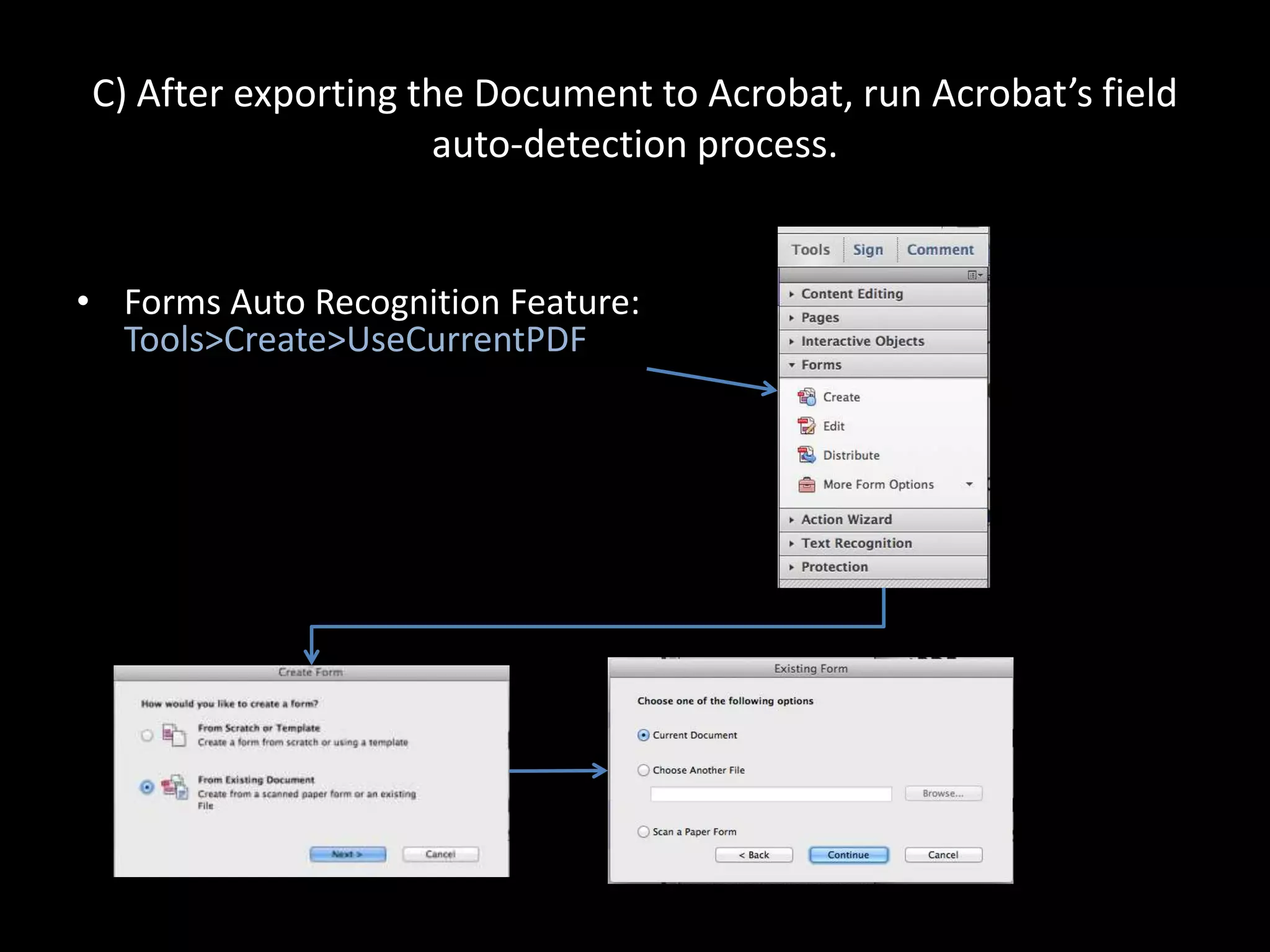
Task: Click Next in the Create Form dialog
Action: (x=347, y=854)
